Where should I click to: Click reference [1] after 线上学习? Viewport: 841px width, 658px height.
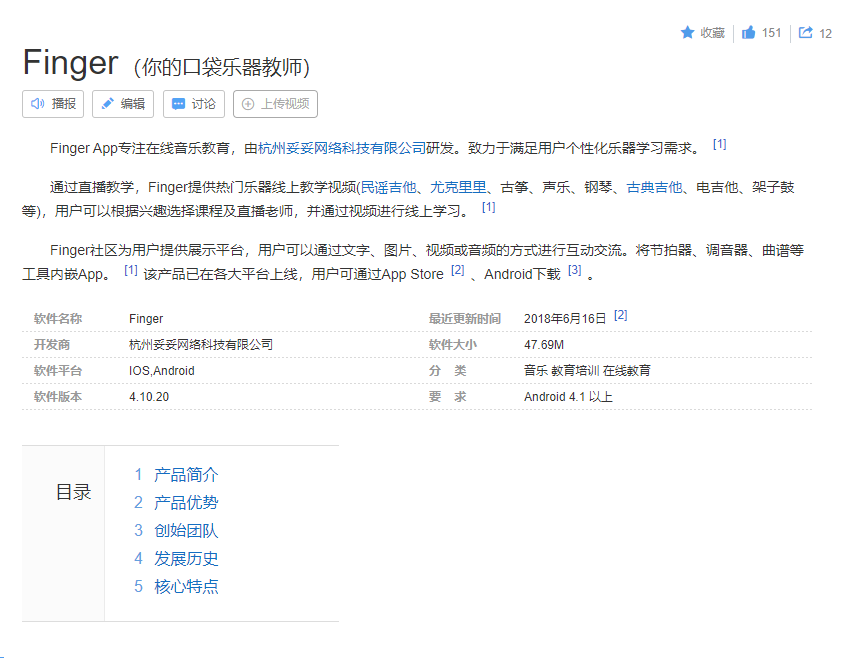[x=489, y=207]
